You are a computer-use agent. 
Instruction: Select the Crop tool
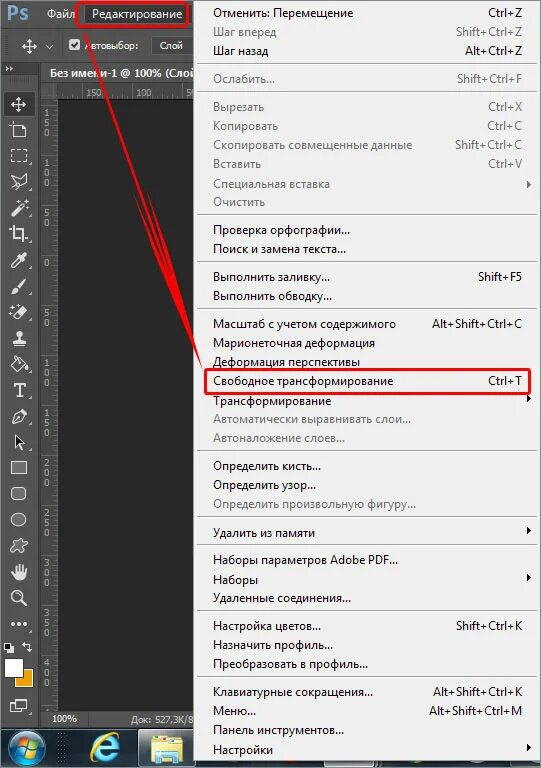[x=19, y=234]
